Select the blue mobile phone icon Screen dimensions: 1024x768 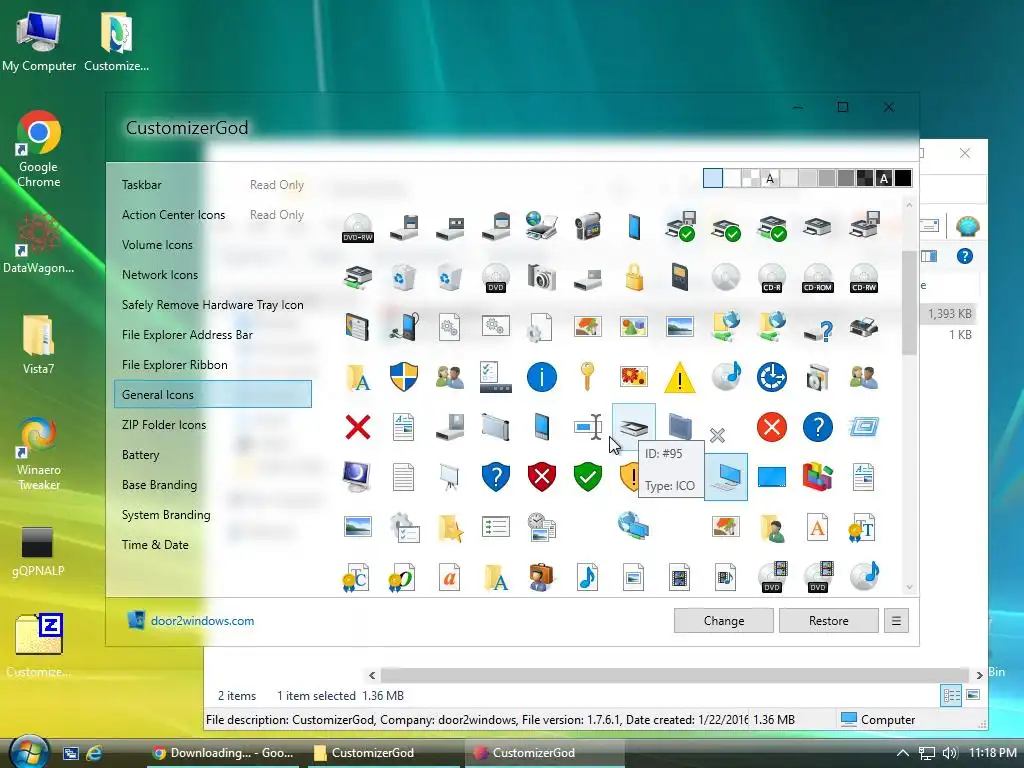click(x=633, y=227)
